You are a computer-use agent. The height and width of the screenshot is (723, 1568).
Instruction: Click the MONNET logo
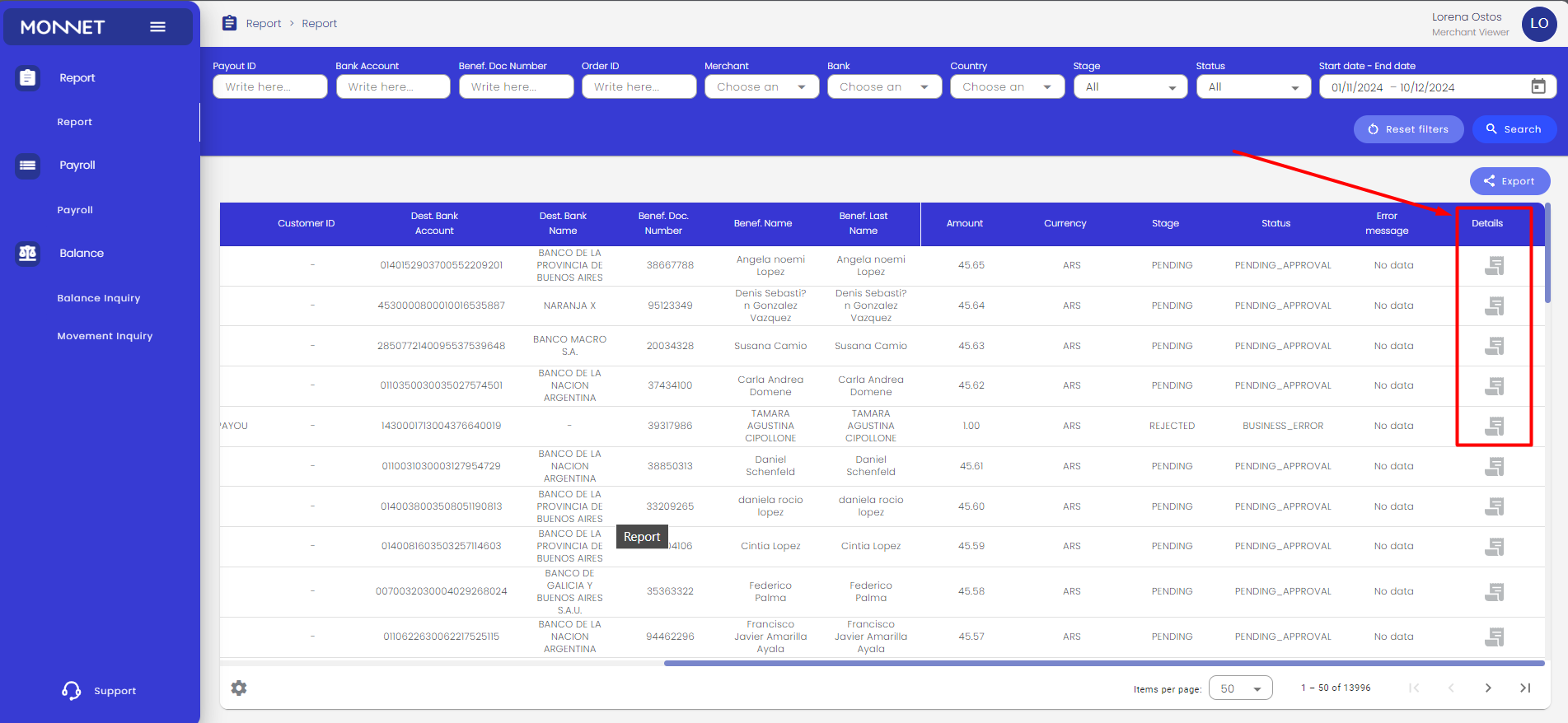tap(63, 27)
